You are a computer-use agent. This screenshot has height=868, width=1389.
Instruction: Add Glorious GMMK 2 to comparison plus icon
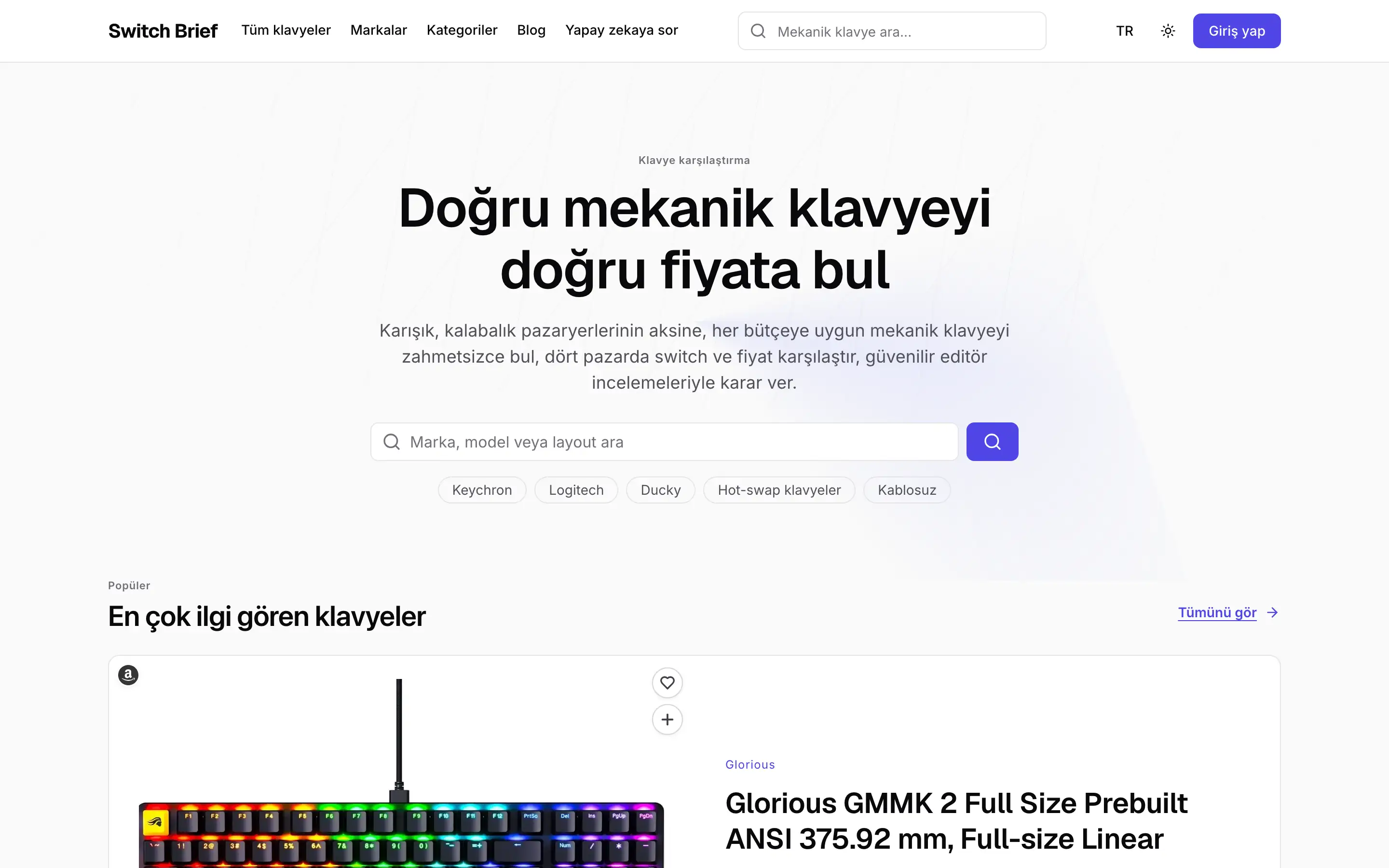tap(667, 719)
